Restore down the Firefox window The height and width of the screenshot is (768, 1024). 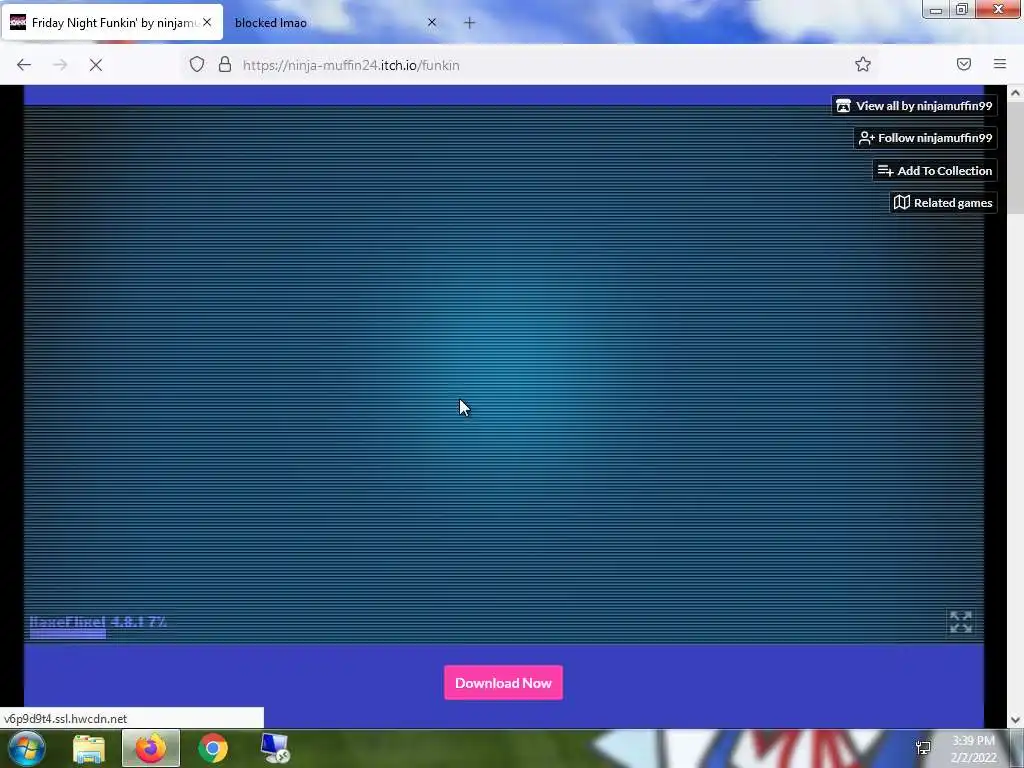(x=962, y=9)
